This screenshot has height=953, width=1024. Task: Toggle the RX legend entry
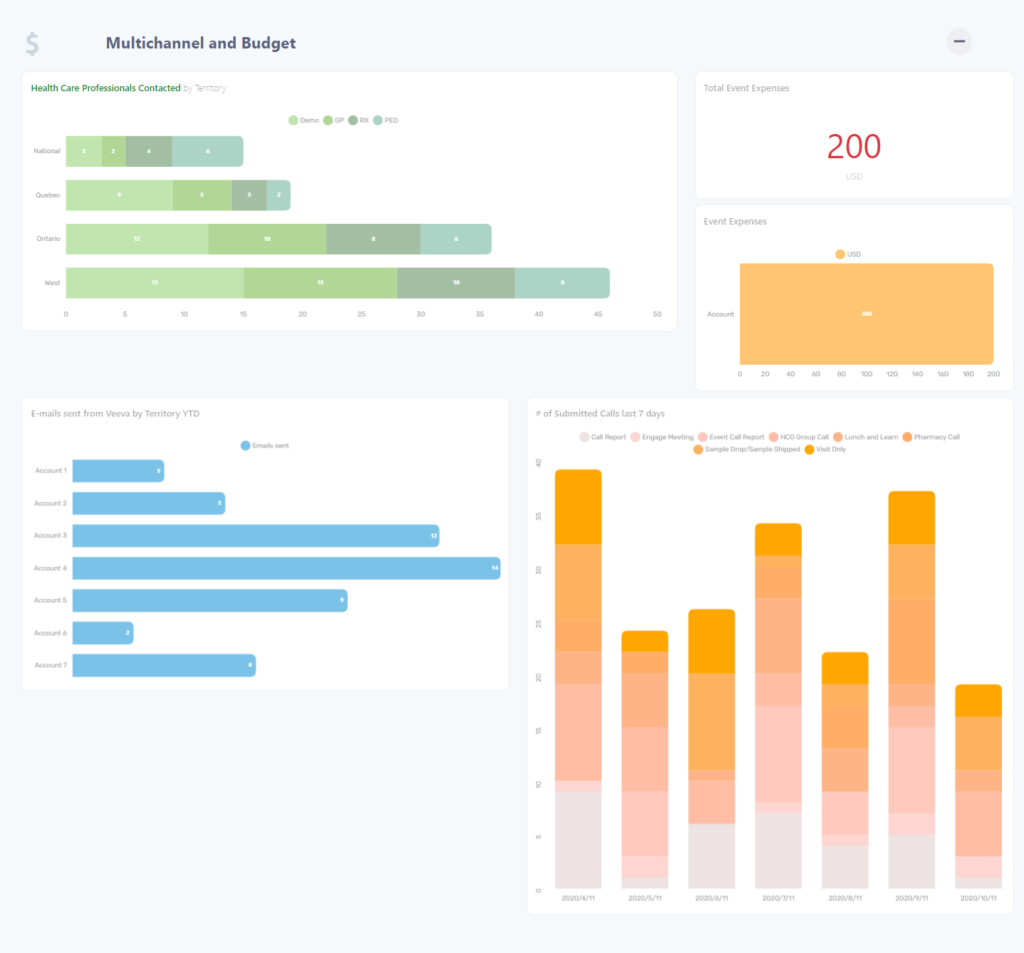[353, 120]
